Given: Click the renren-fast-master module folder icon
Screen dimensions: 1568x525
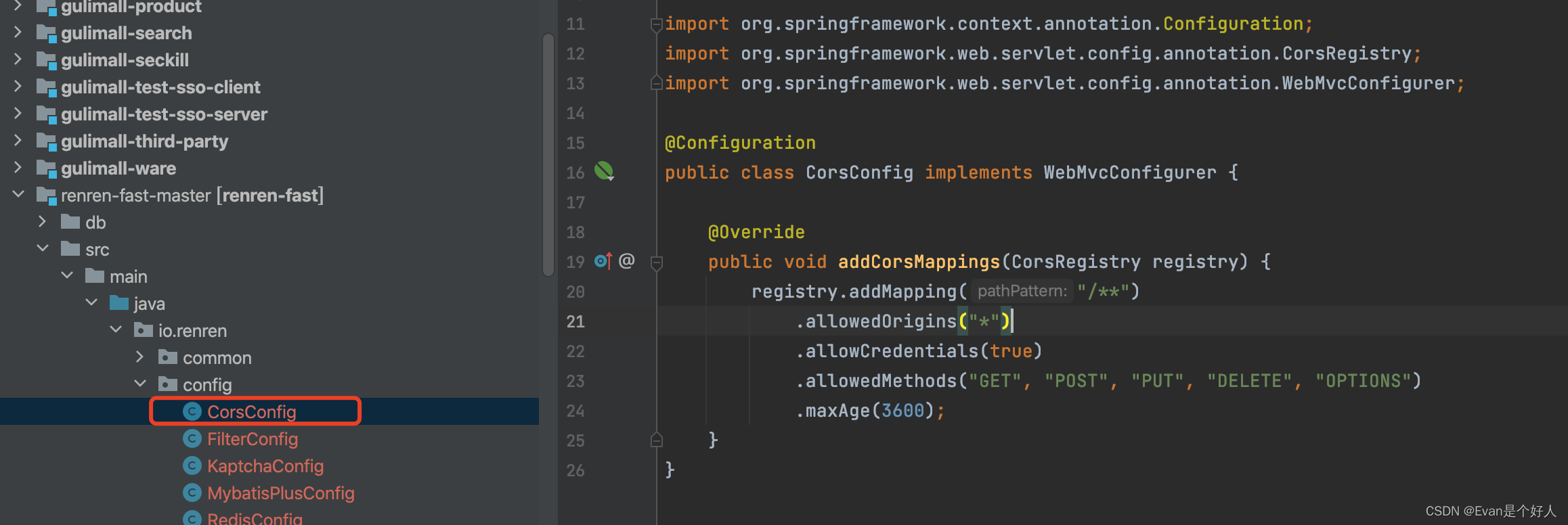Looking at the screenshot, I should point(46,196).
